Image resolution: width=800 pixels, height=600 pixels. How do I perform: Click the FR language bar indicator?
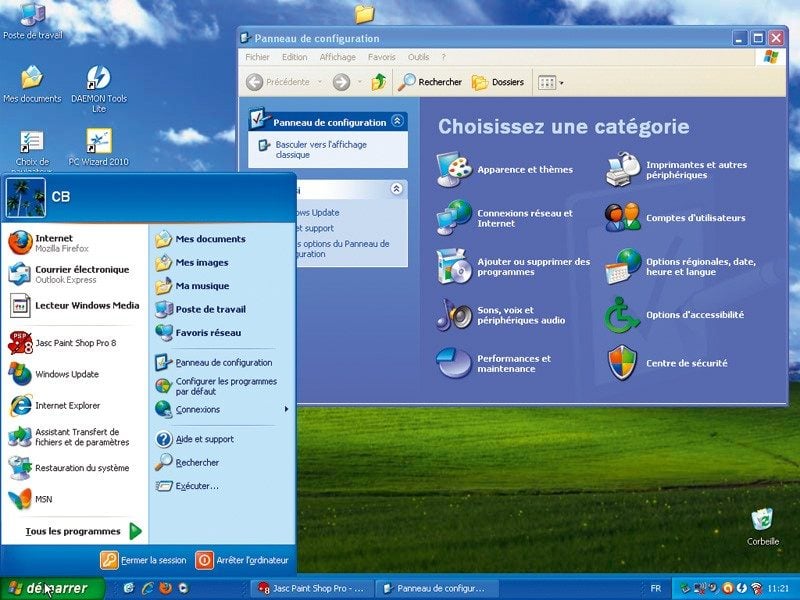(x=656, y=588)
